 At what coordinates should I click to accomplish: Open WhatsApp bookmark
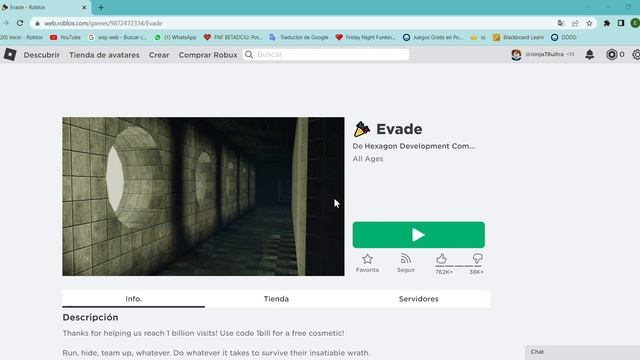175,37
